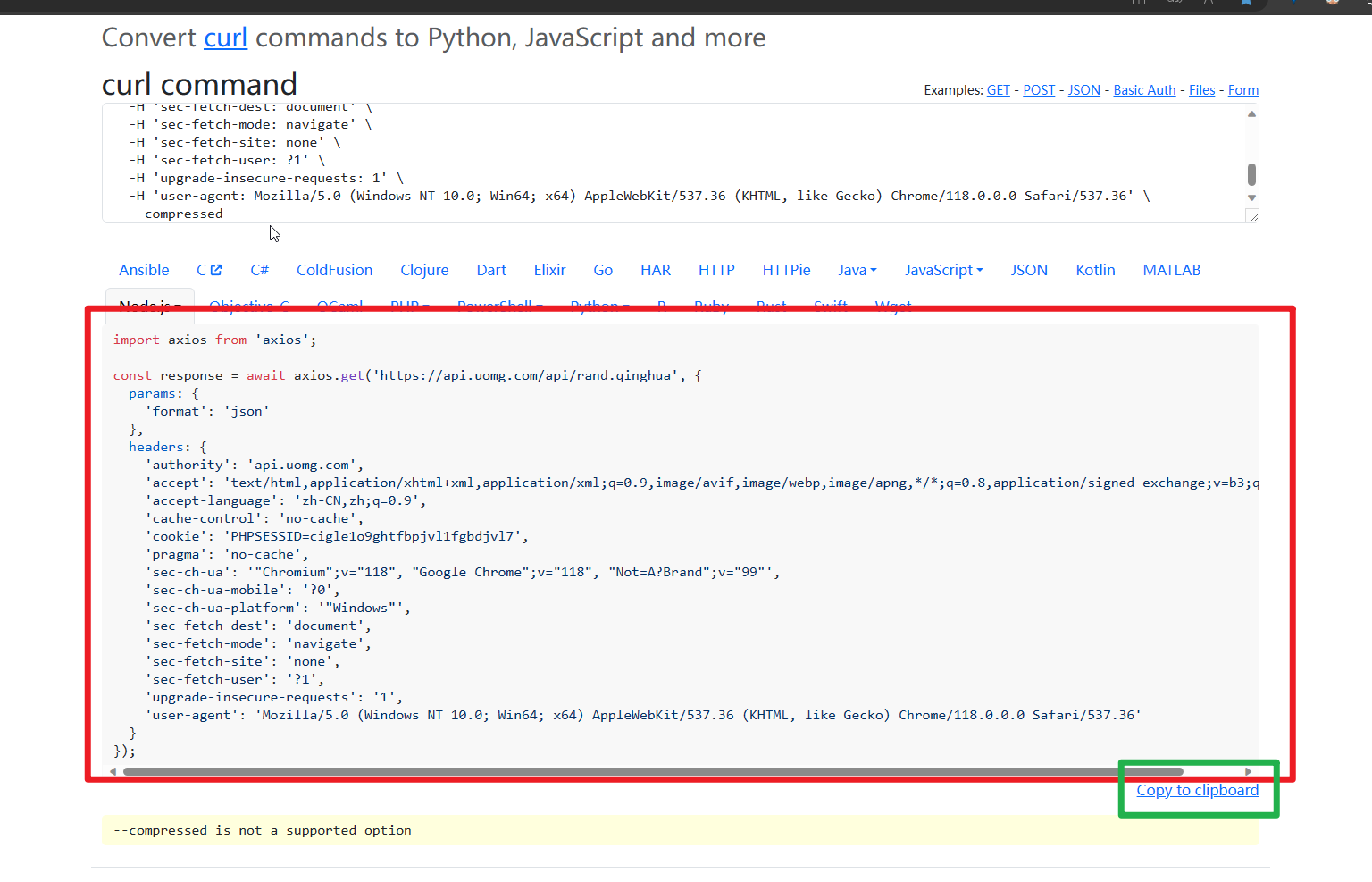Select the Dart language tab
Viewport: 1372px width, 882px height.
click(491, 270)
